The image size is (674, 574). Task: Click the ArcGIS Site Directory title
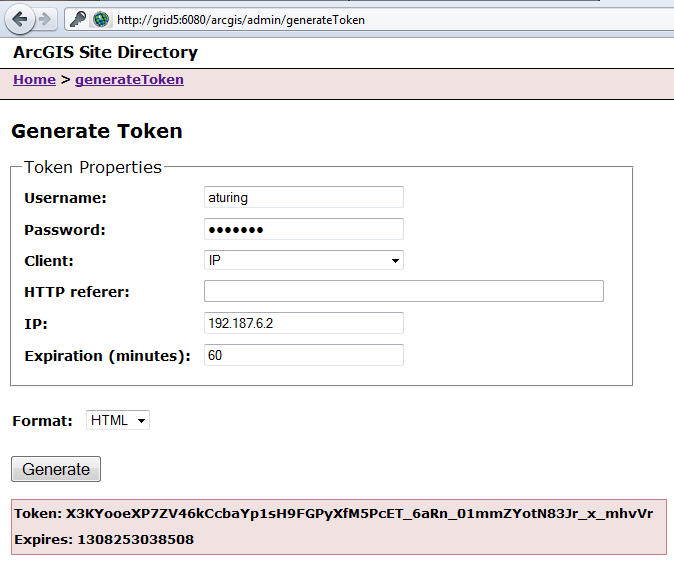coord(105,53)
